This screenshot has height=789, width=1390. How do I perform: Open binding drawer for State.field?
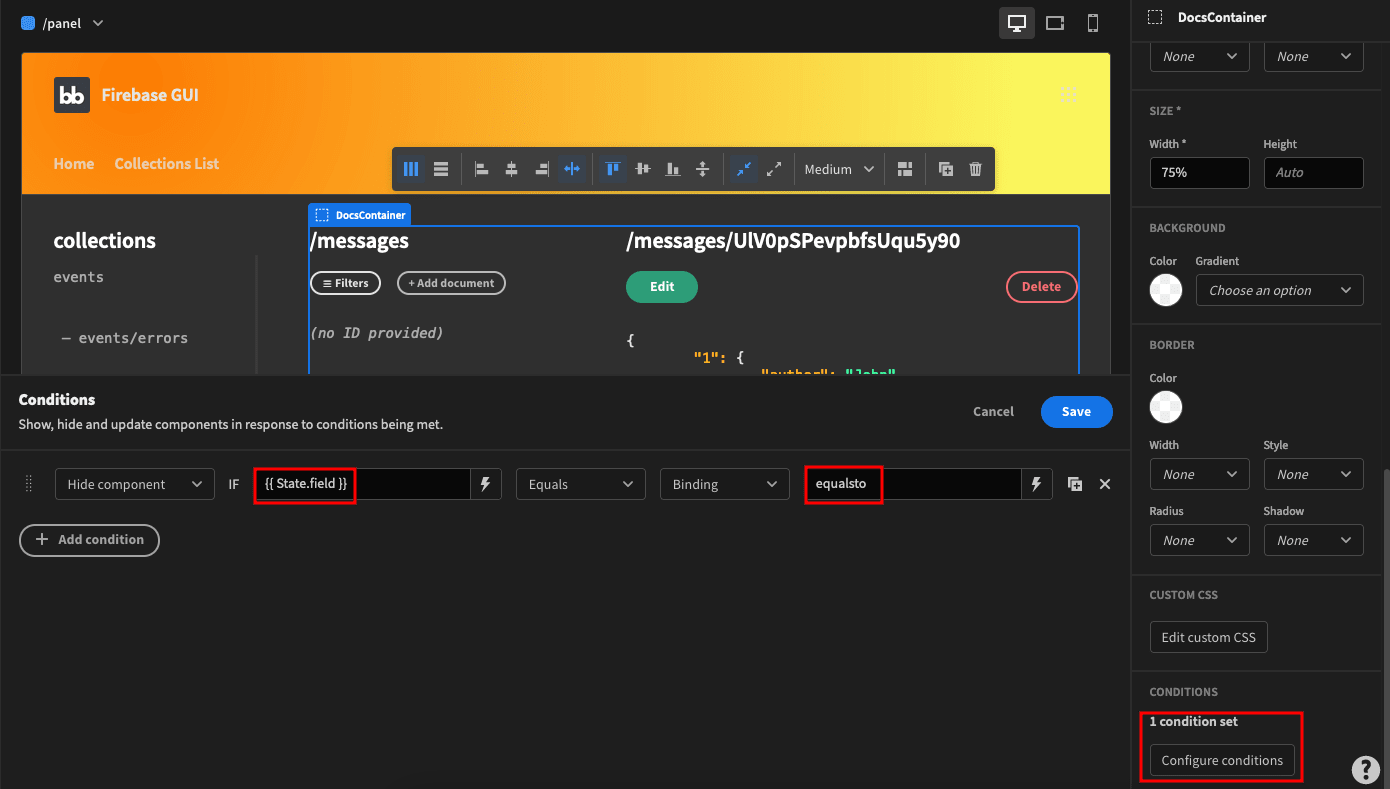tap(485, 484)
